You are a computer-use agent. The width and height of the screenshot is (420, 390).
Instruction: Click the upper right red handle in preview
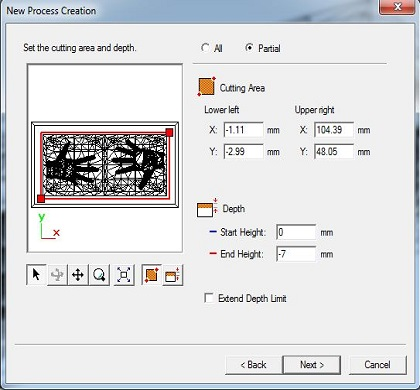coord(169,133)
